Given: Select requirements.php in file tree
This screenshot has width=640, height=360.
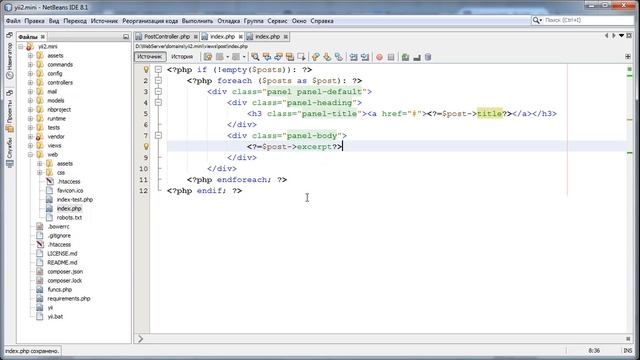Looking at the screenshot, I should click(69, 298).
